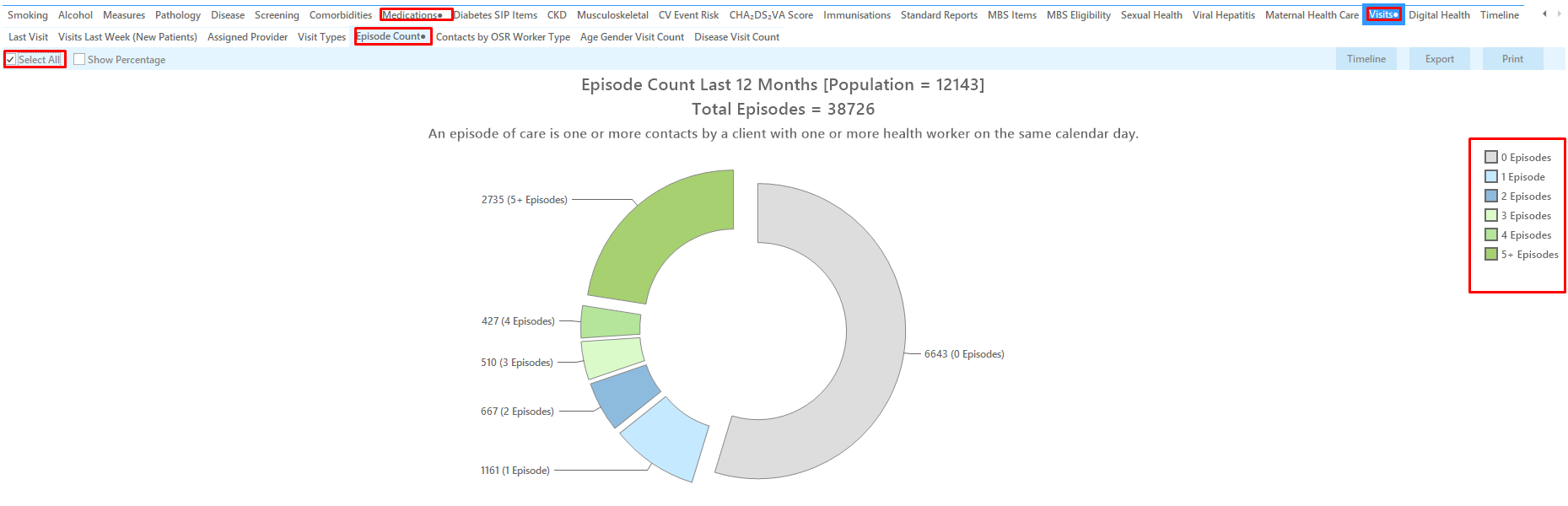
Task: Open the CKD tab
Action: point(557,15)
